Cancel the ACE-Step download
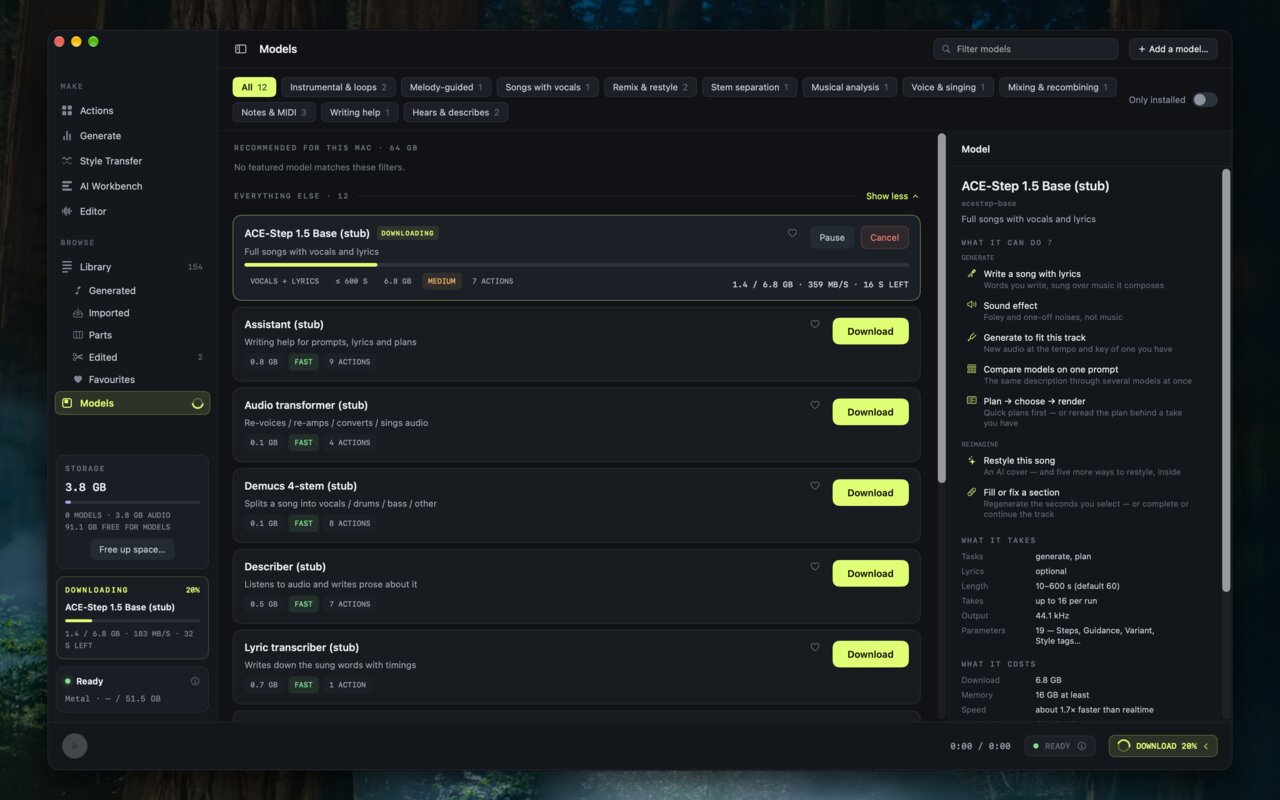Screen dimensions: 1280x800 [x=884, y=238]
